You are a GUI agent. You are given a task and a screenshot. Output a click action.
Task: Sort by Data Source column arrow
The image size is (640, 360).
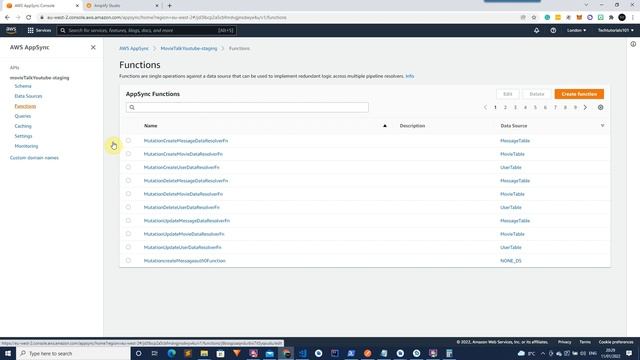(602, 126)
